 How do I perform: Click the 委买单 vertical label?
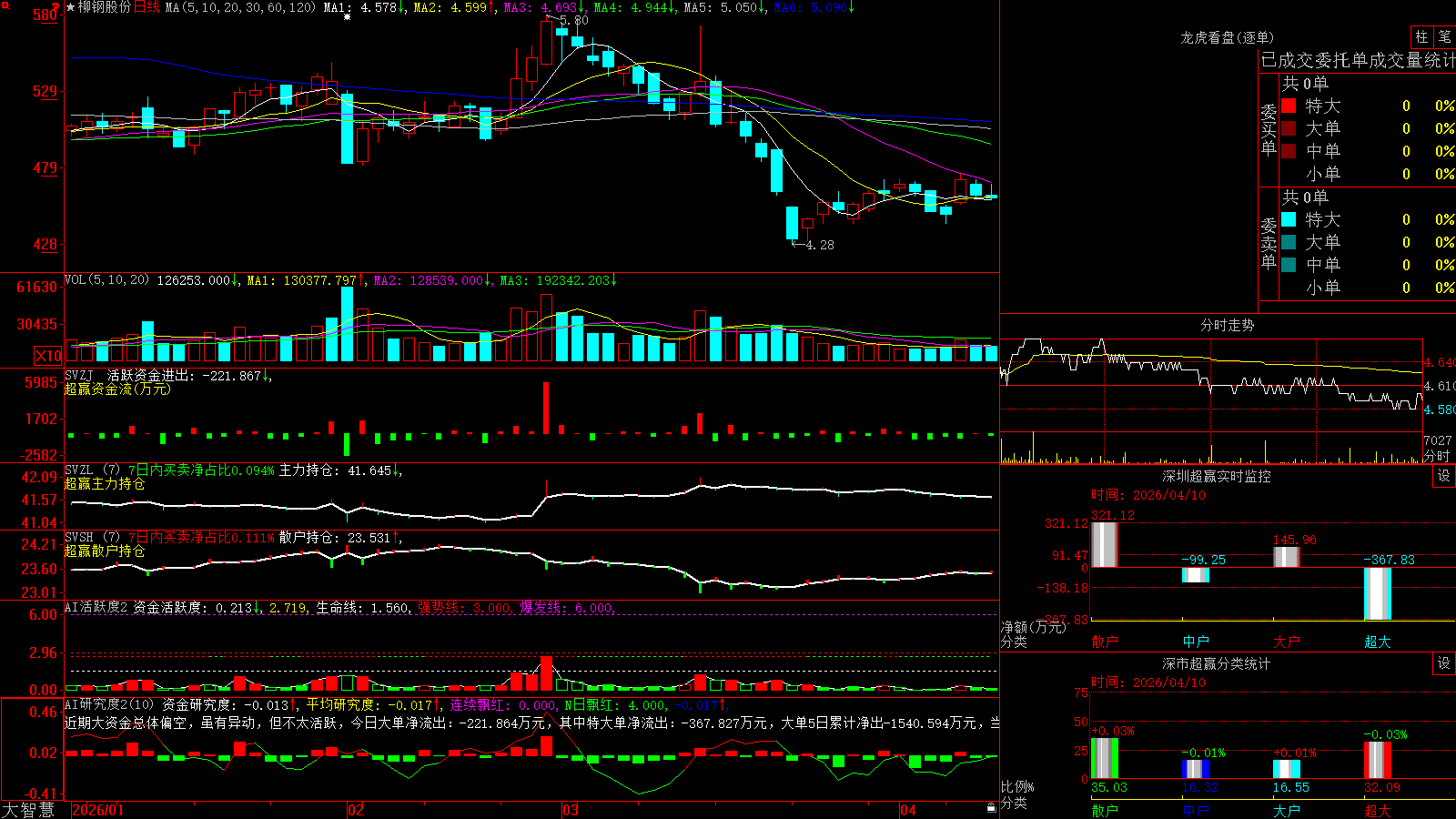[1269, 129]
